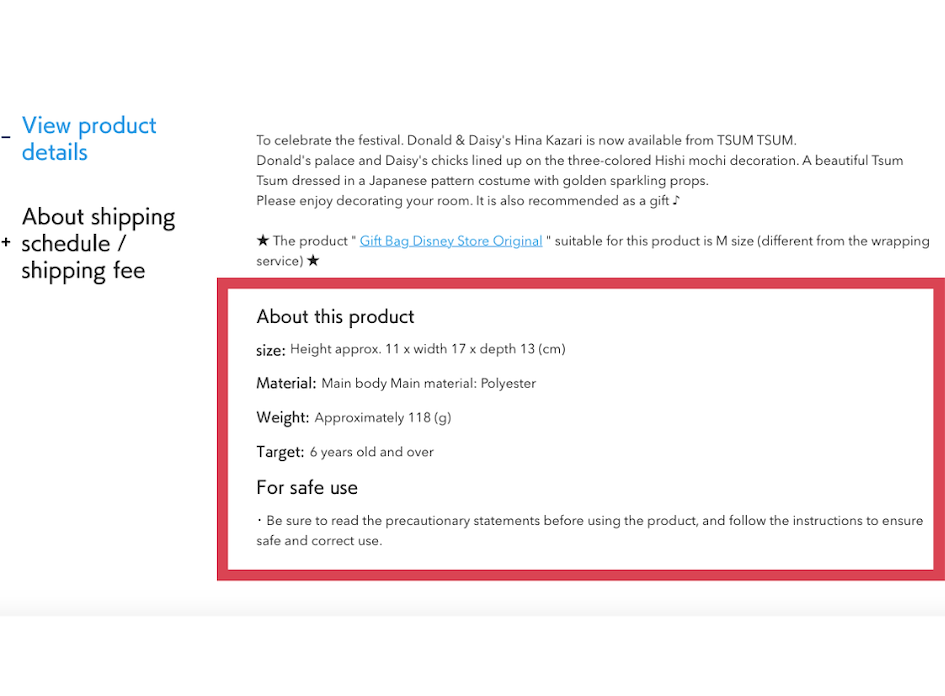The width and height of the screenshot is (945, 696).
Task: Click the '6 years old and over' text
Action: (372, 452)
